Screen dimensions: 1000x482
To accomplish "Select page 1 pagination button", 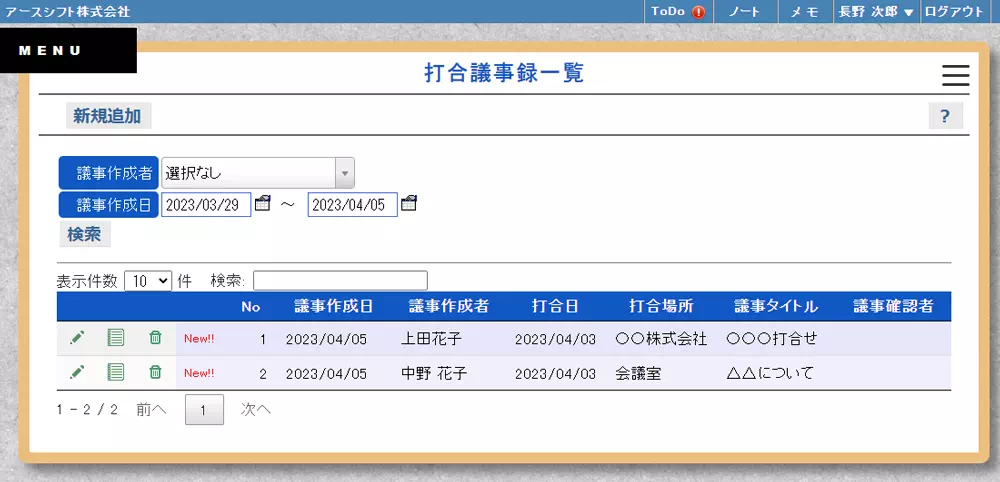I will [204, 410].
